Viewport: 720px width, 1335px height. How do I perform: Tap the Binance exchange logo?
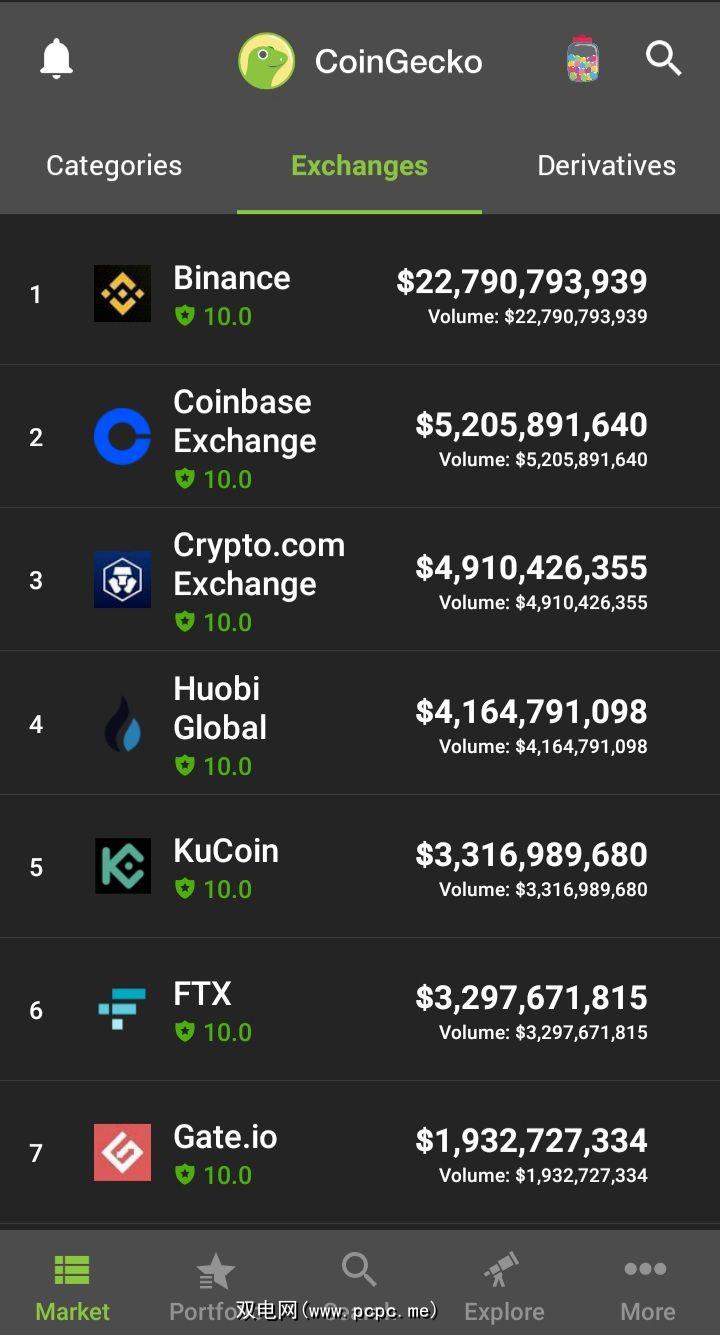122,294
